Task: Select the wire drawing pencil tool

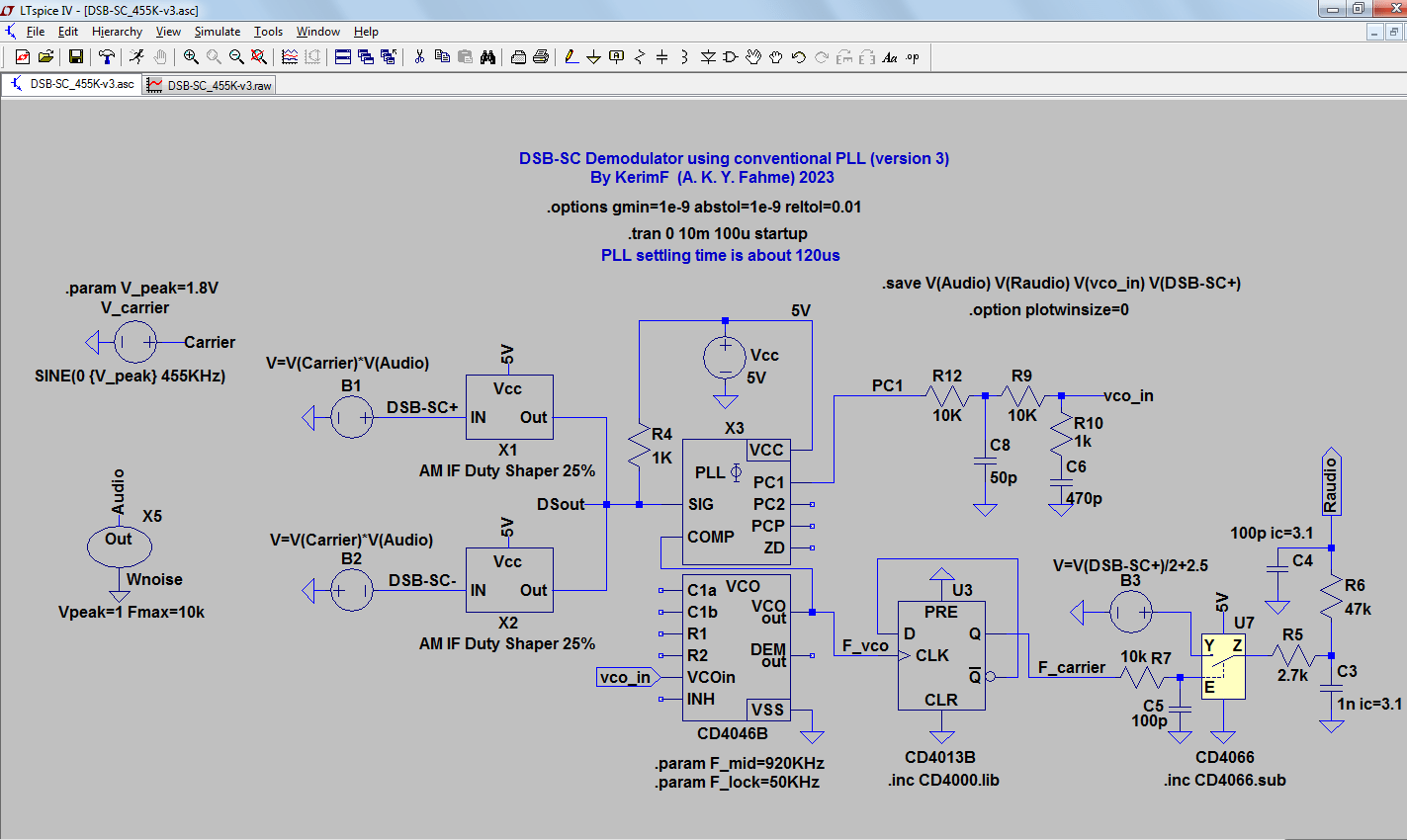Action: [570, 56]
